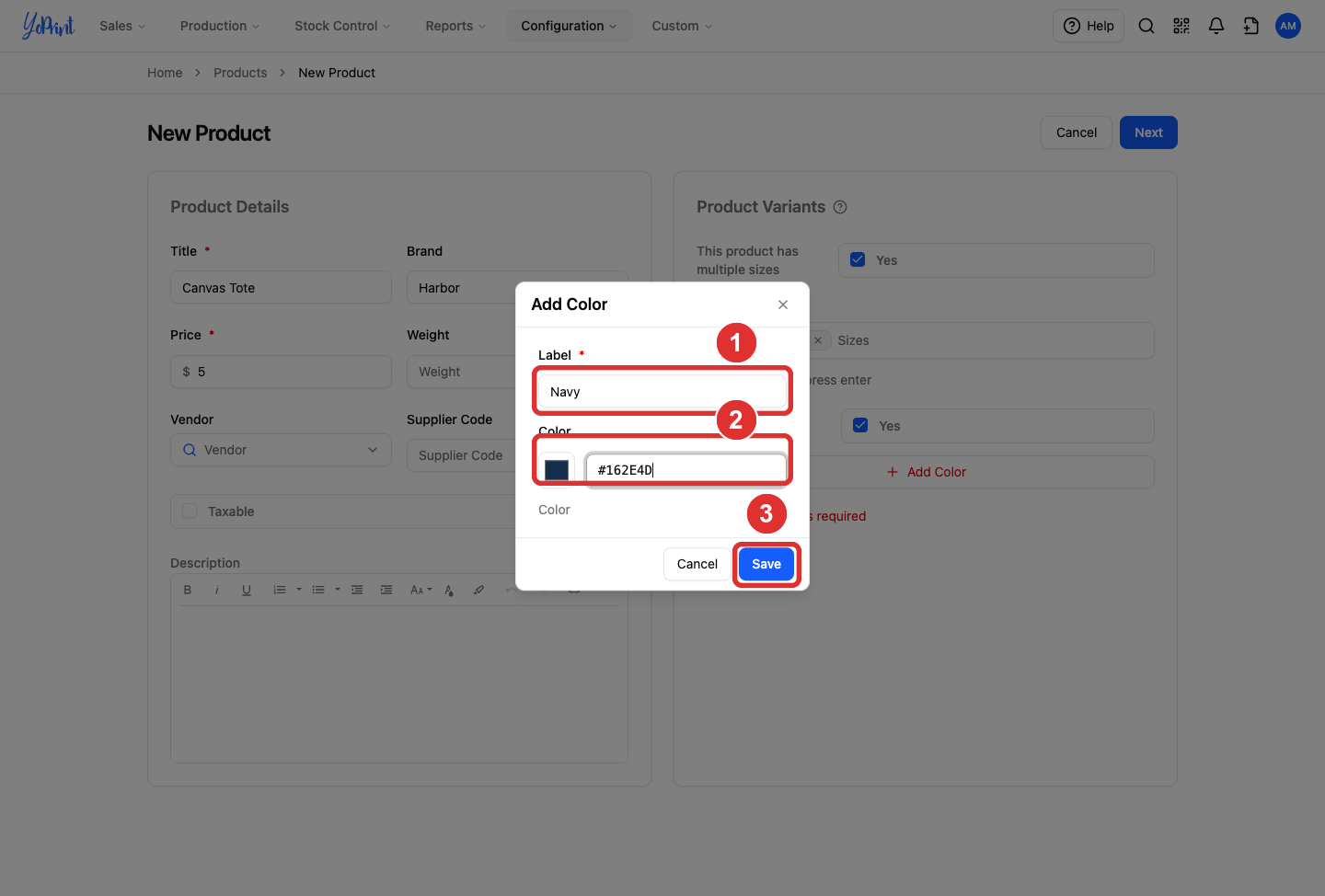The height and width of the screenshot is (896, 1325).
Task: Open the Sales menu
Action: pos(122,26)
